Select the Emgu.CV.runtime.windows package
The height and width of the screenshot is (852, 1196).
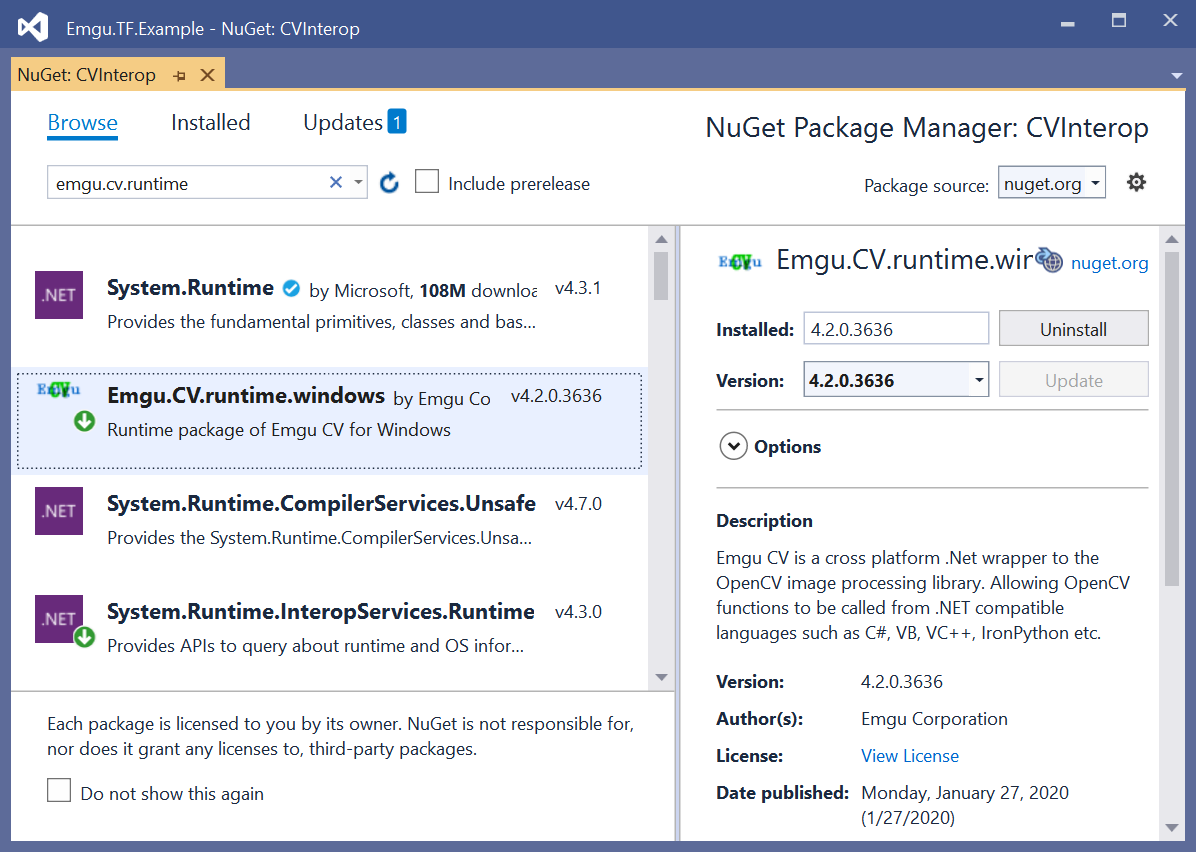click(330, 421)
